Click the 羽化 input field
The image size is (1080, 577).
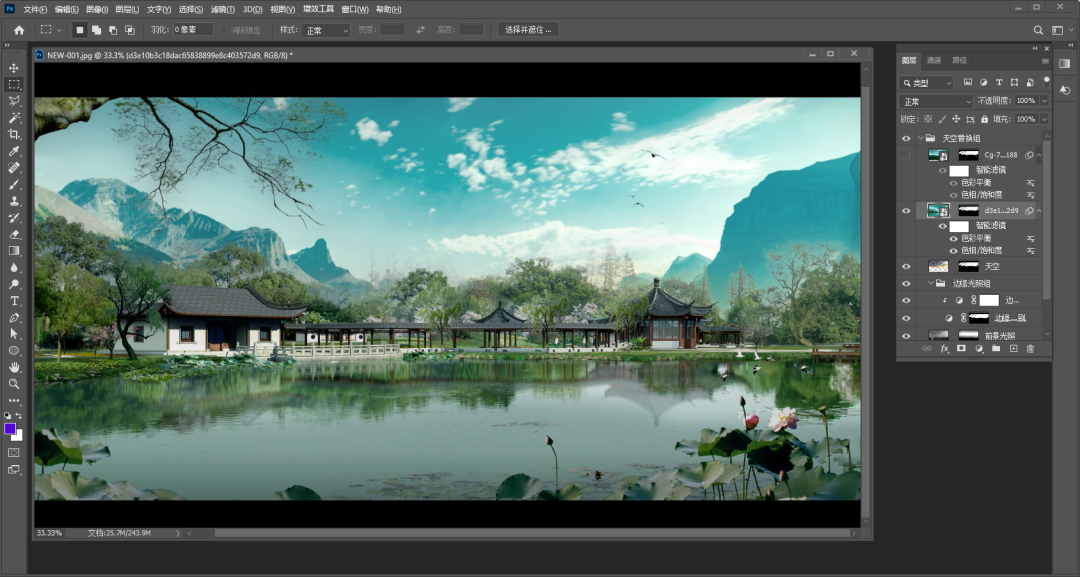point(192,30)
